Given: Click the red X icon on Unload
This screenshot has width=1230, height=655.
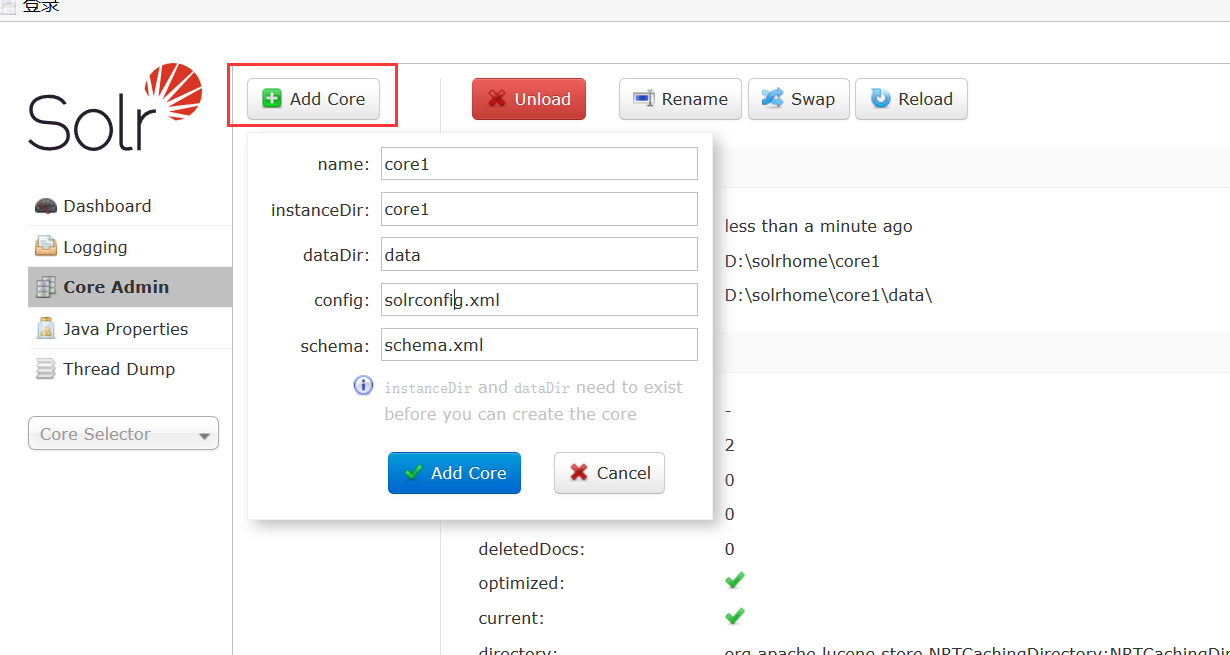Looking at the screenshot, I should click(x=497, y=99).
